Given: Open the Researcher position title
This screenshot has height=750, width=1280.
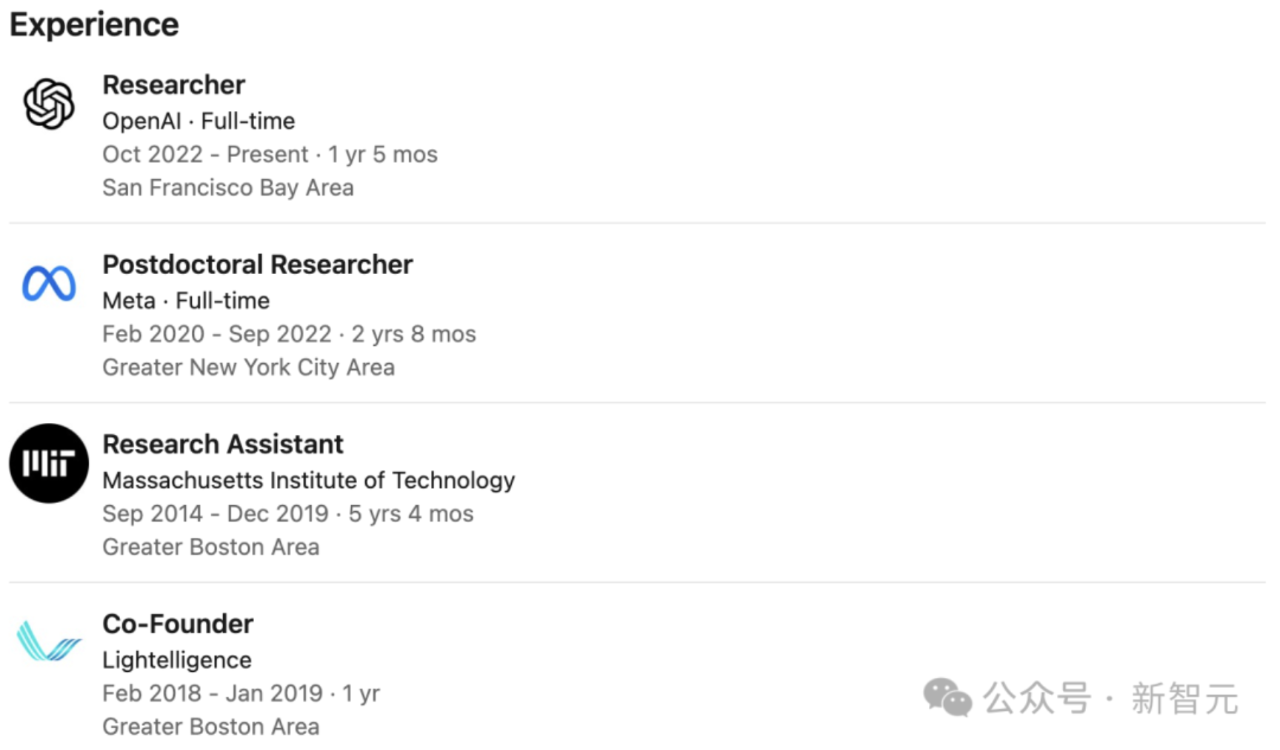Looking at the screenshot, I should click(174, 85).
